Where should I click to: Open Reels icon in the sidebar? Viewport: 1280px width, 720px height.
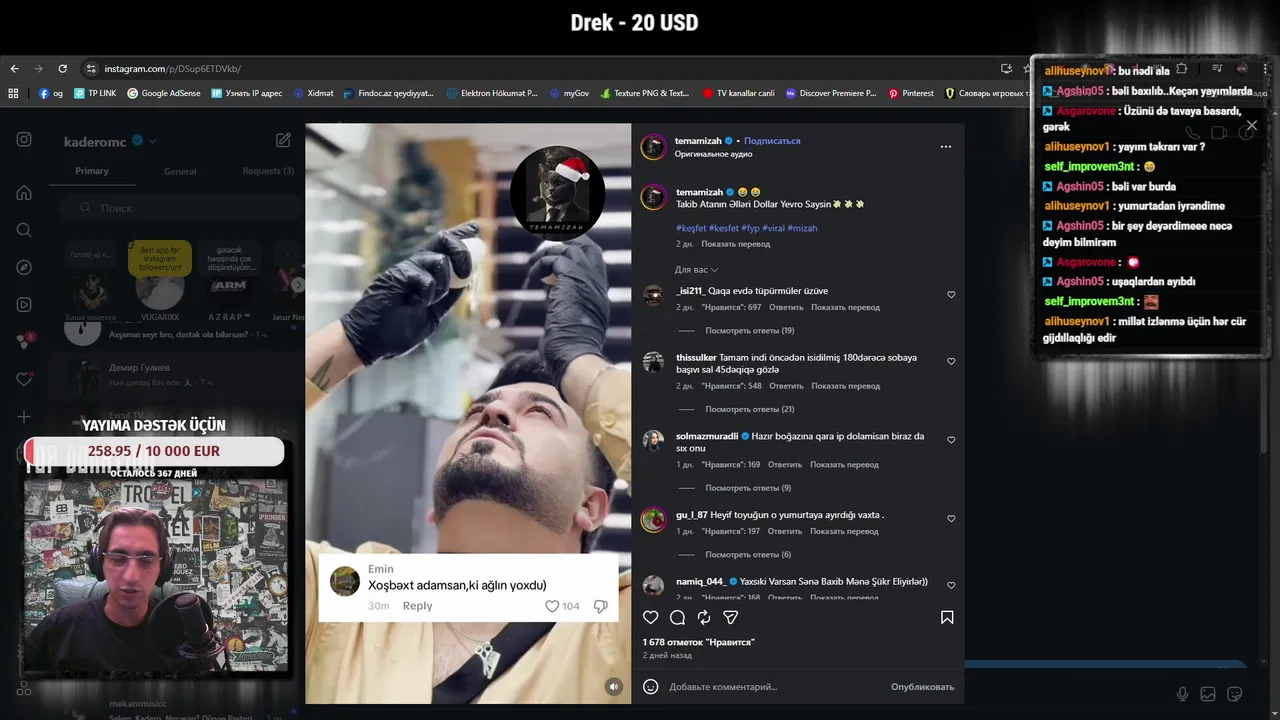coord(24,305)
